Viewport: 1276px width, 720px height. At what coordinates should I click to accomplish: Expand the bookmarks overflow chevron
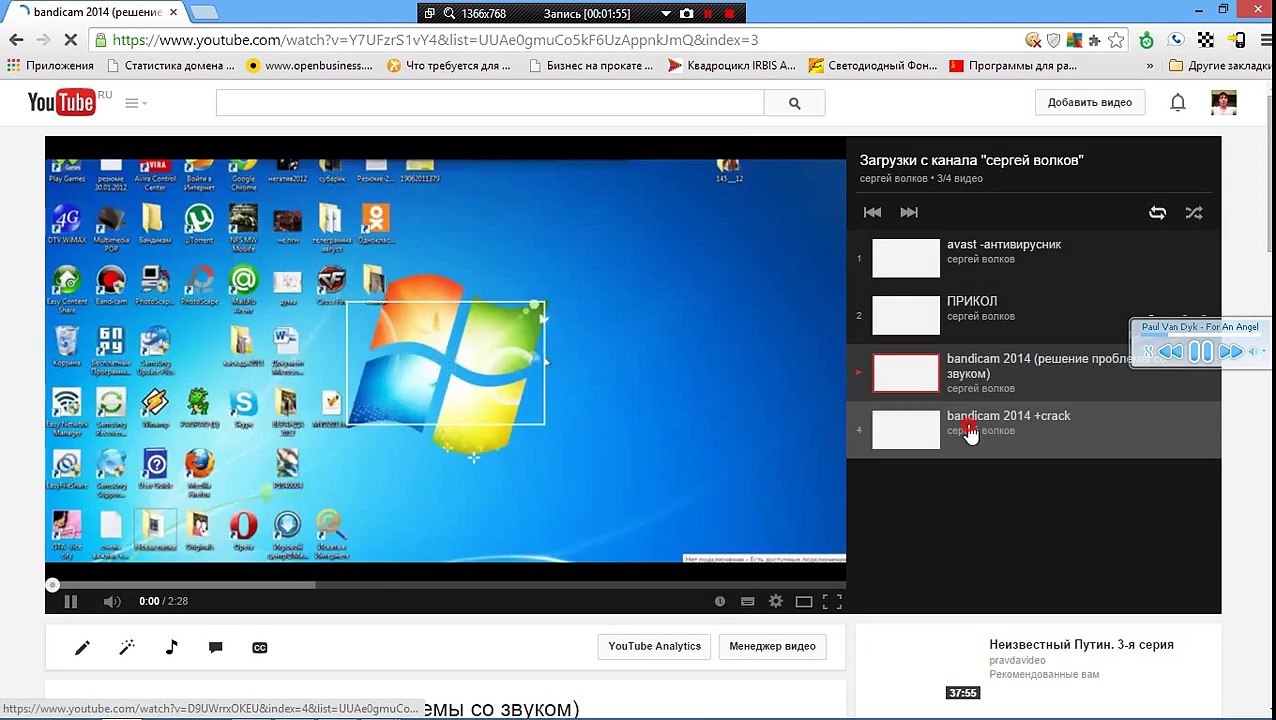(1150, 66)
